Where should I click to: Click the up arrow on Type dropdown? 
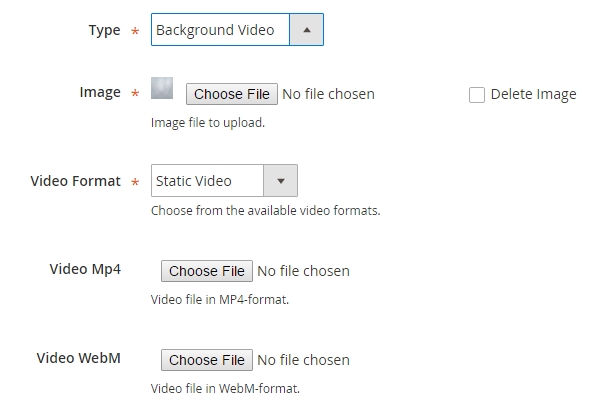click(307, 30)
